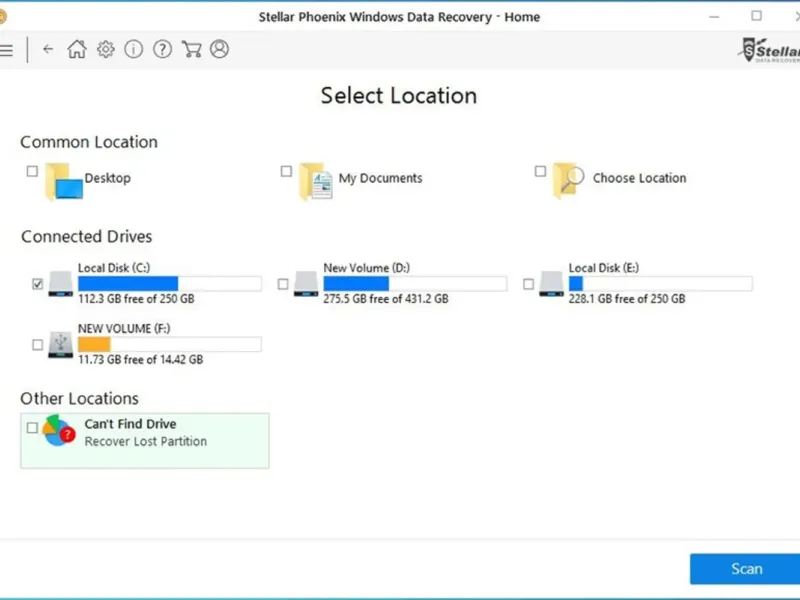This screenshot has width=800, height=600.
Task: Enable the Can't Find Drive checkbox
Action: click(32, 428)
